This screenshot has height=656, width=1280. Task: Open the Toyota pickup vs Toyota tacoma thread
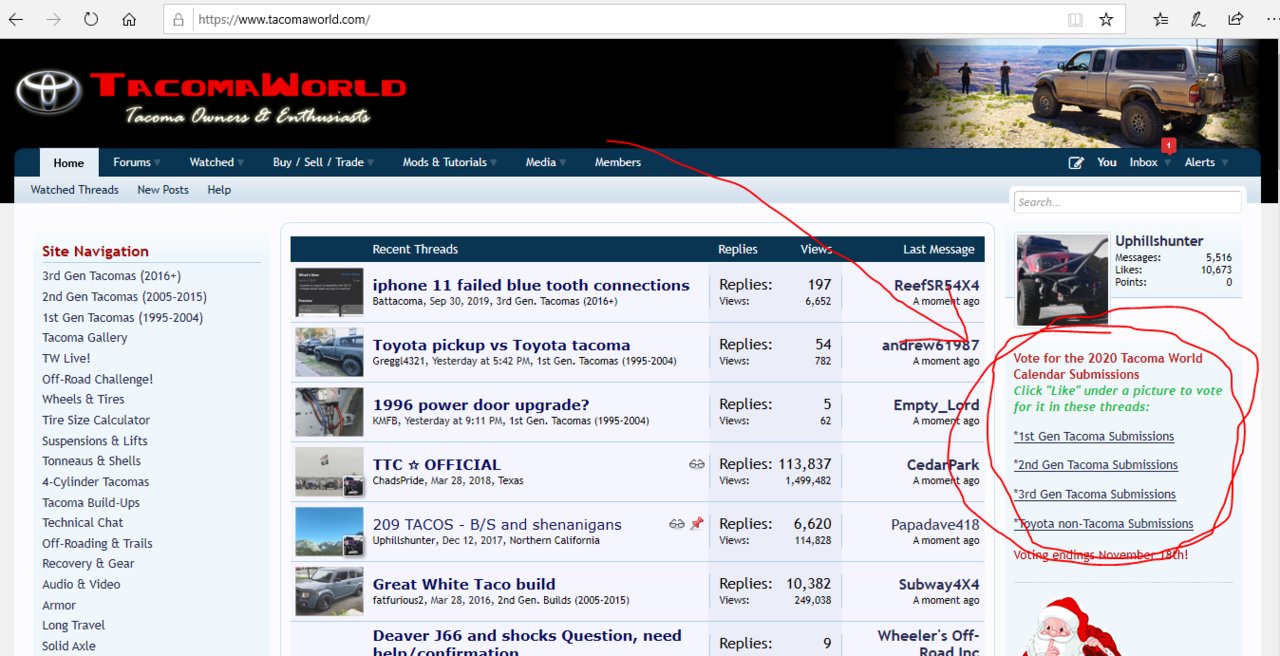[502, 345]
